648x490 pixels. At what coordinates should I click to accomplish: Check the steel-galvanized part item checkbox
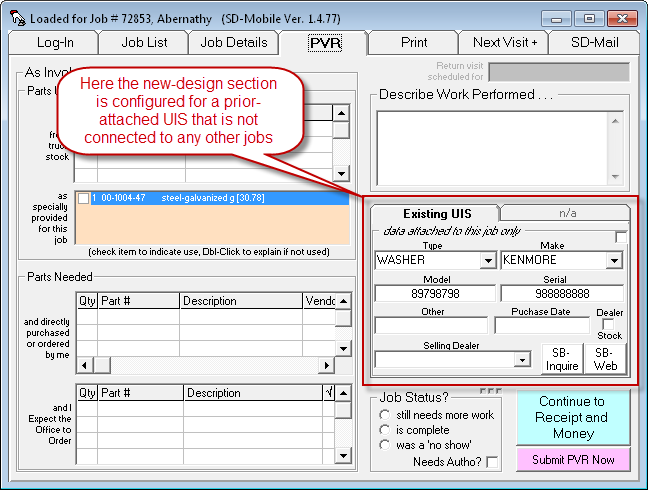pyautogui.click(x=84, y=199)
